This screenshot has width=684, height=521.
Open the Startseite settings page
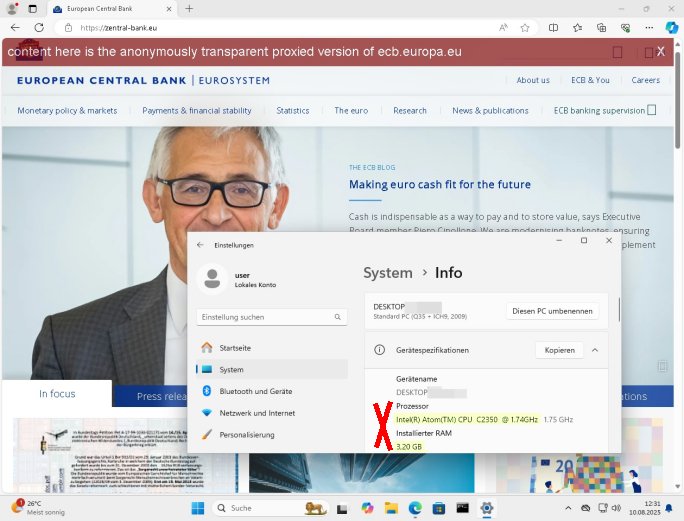(x=235, y=348)
